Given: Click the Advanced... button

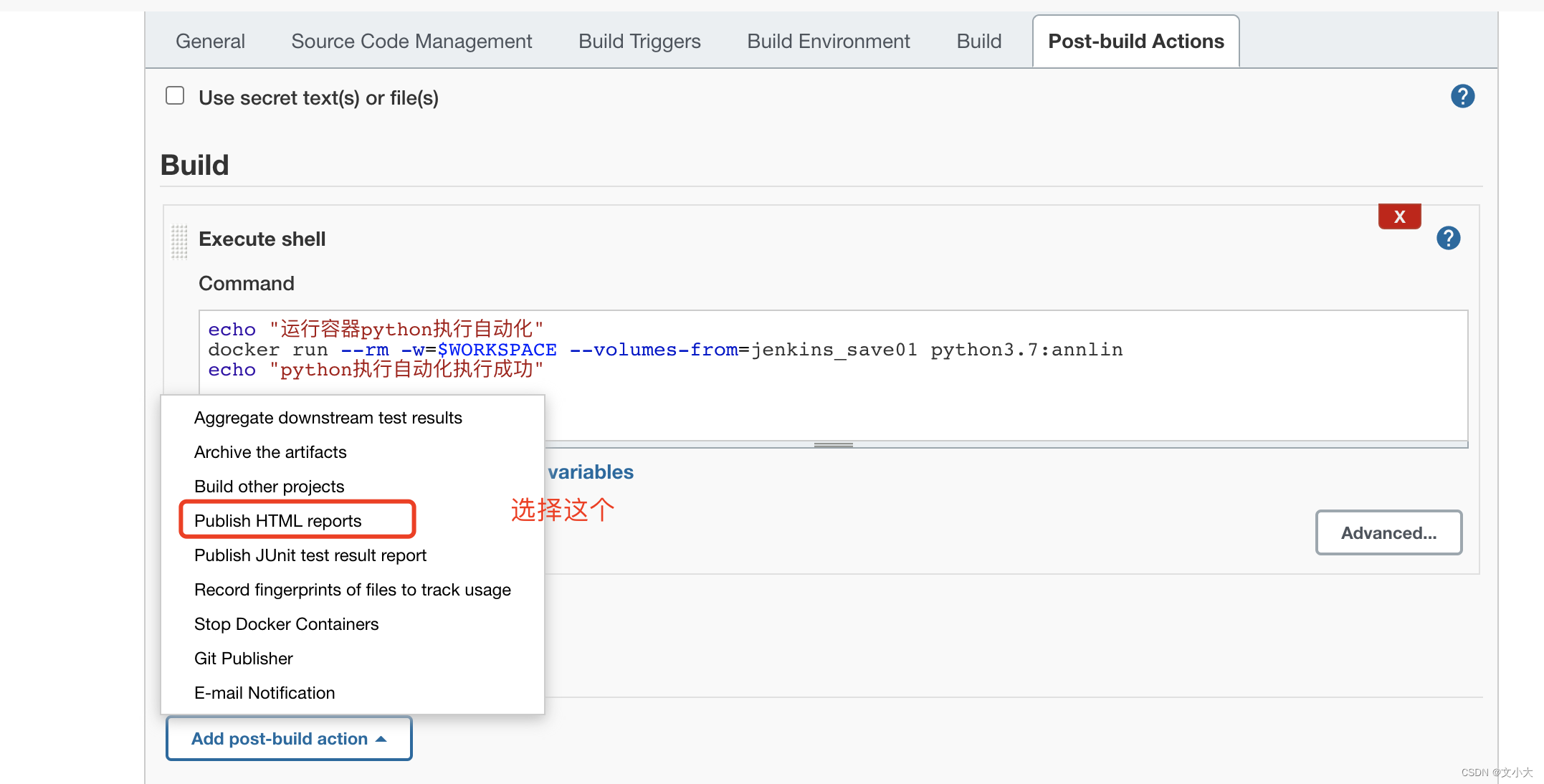Looking at the screenshot, I should tap(1388, 532).
